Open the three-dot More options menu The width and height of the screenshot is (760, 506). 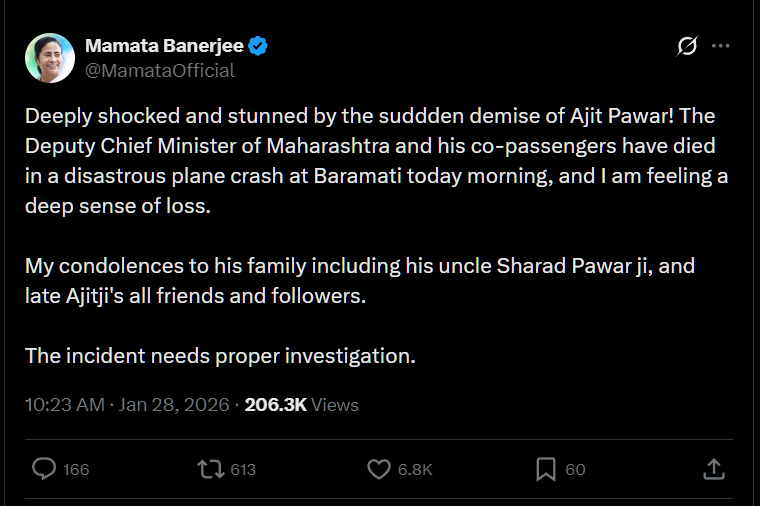pos(720,46)
